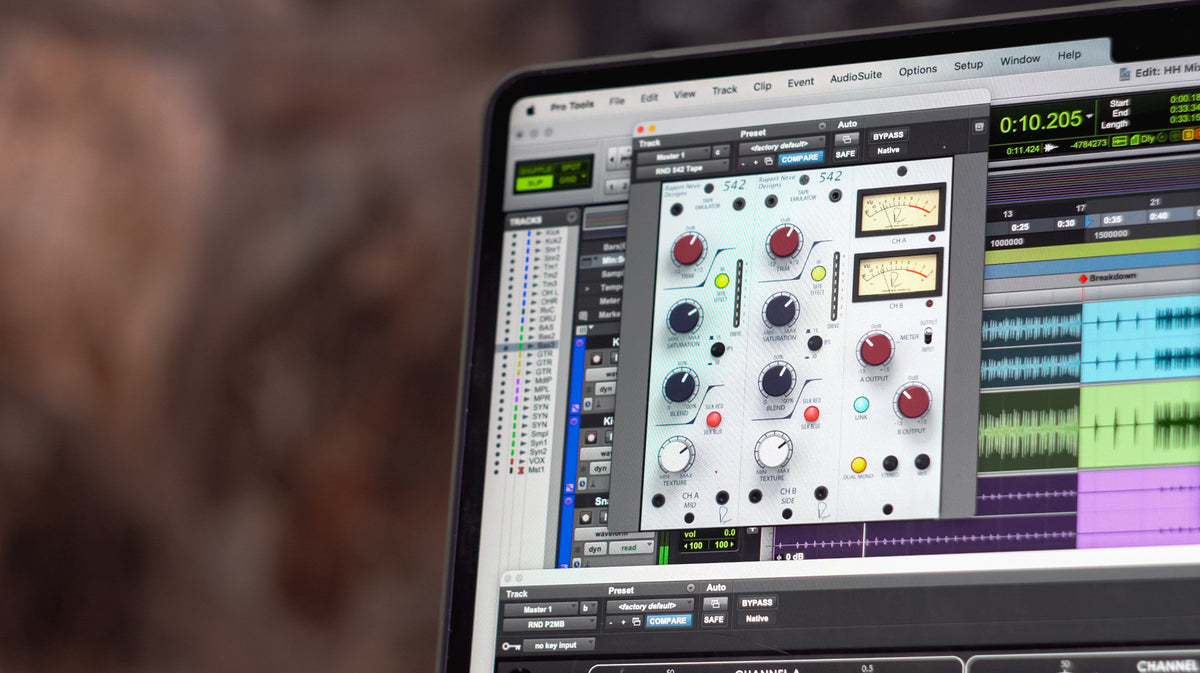
Task: Click SAFE in the RND P2MB plugin window
Action: pyautogui.click(x=713, y=620)
